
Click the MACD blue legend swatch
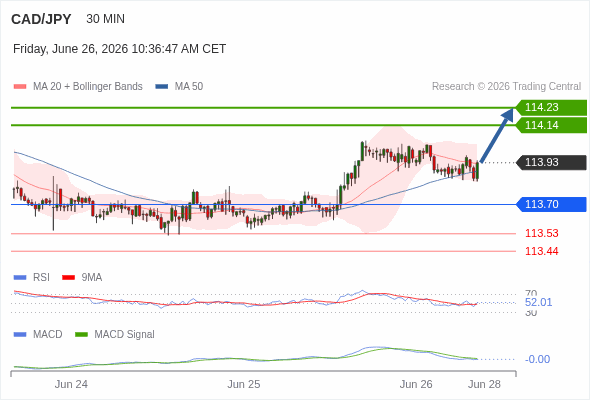pos(20,335)
